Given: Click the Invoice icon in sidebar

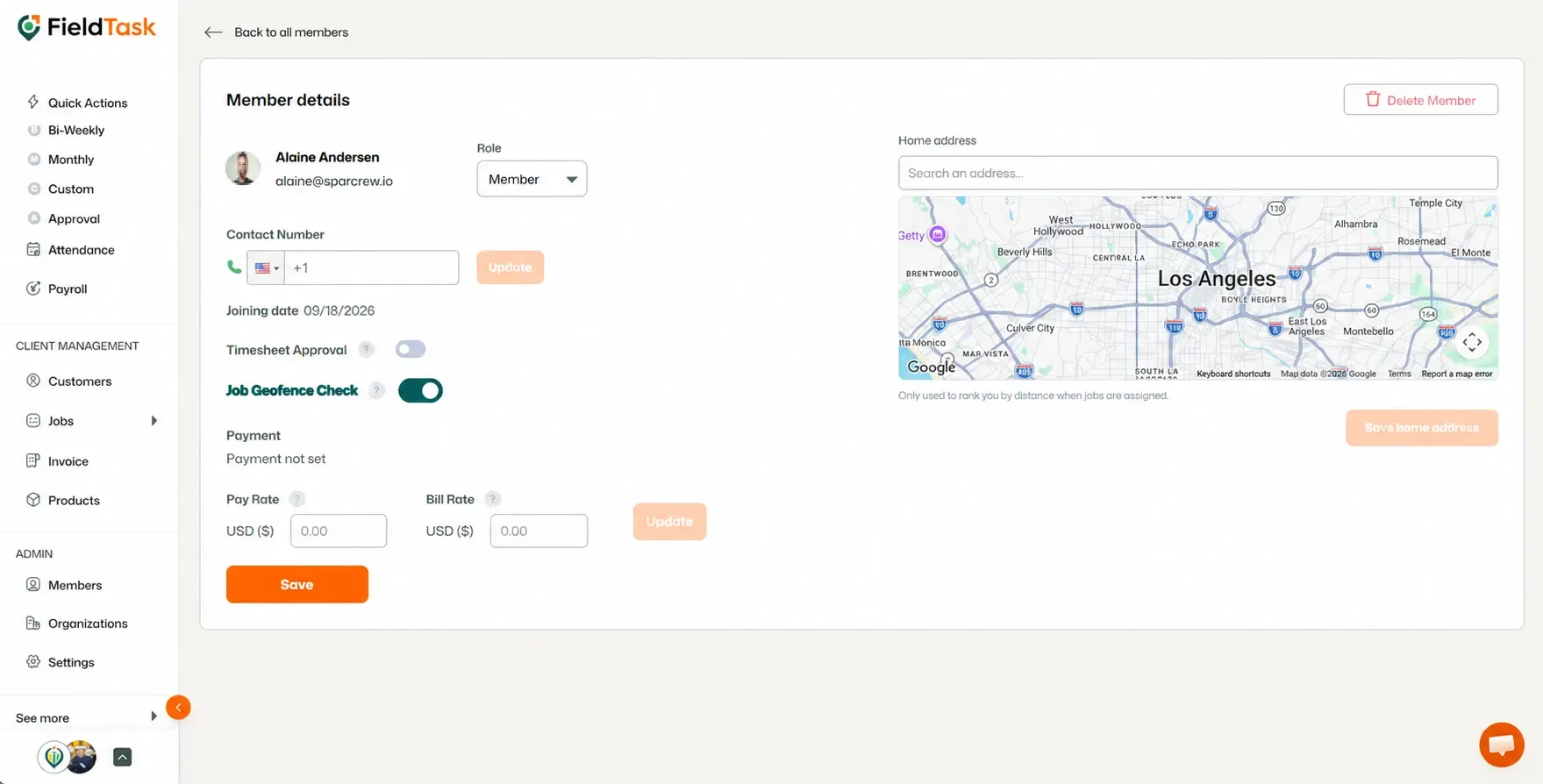Looking at the screenshot, I should [33, 460].
